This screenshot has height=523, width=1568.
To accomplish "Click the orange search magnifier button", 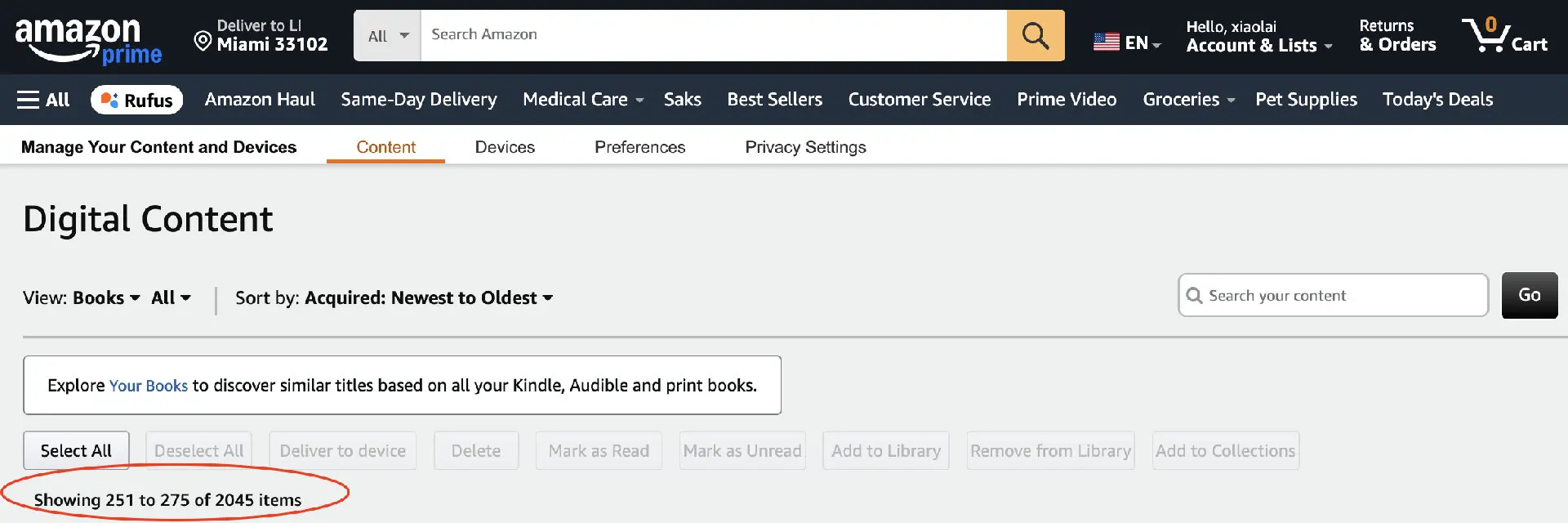I will pos(1035,36).
